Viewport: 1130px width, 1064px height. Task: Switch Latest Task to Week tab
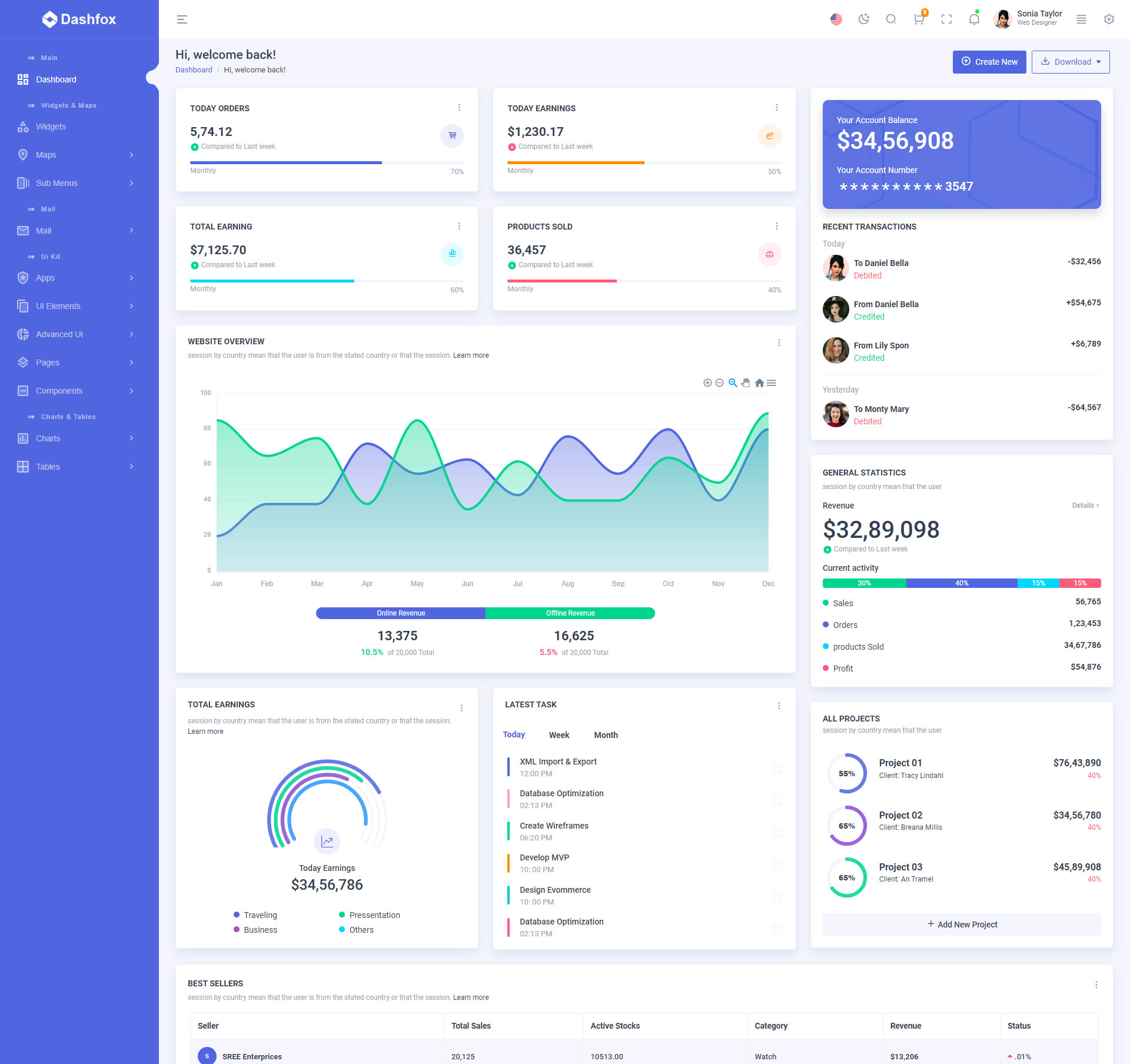[559, 735]
